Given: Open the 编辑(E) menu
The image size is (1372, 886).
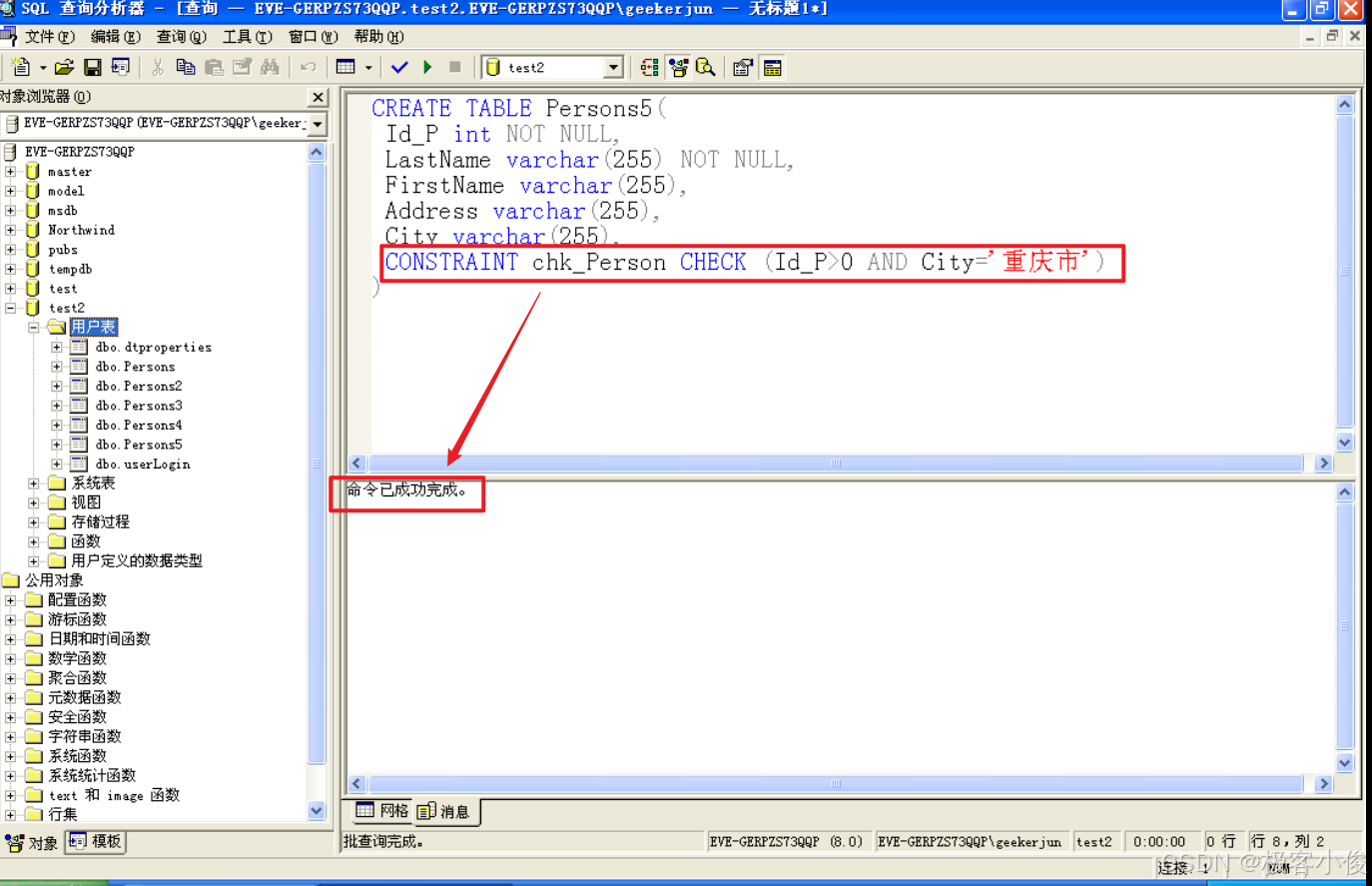Looking at the screenshot, I should [x=115, y=37].
